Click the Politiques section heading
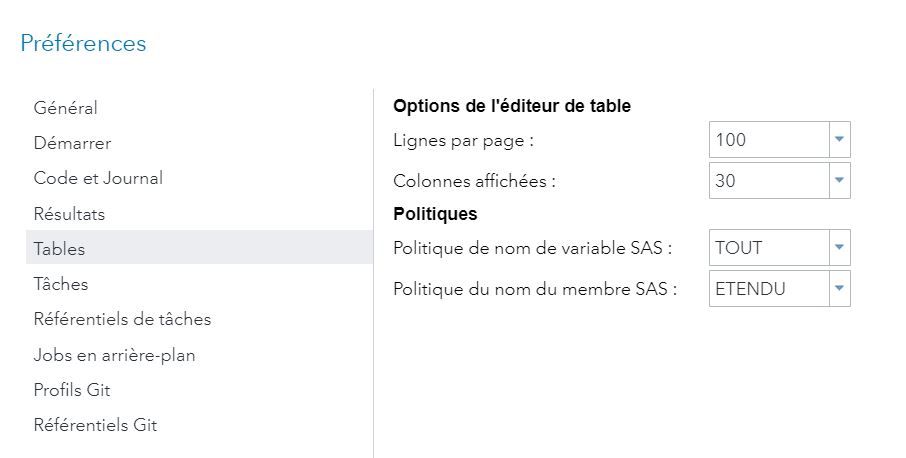 [435, 214]
